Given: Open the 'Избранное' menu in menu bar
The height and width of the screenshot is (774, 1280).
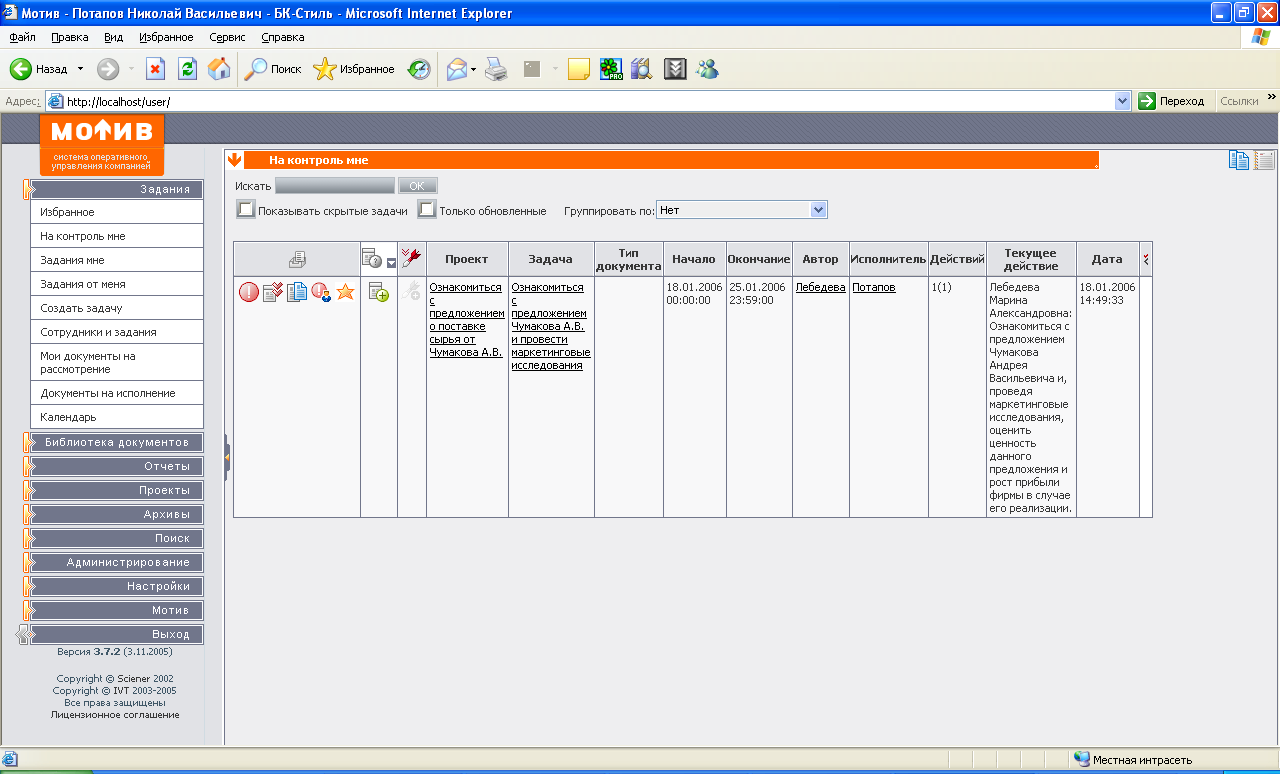Looking at the screenshot, I should tap(166, 37).
